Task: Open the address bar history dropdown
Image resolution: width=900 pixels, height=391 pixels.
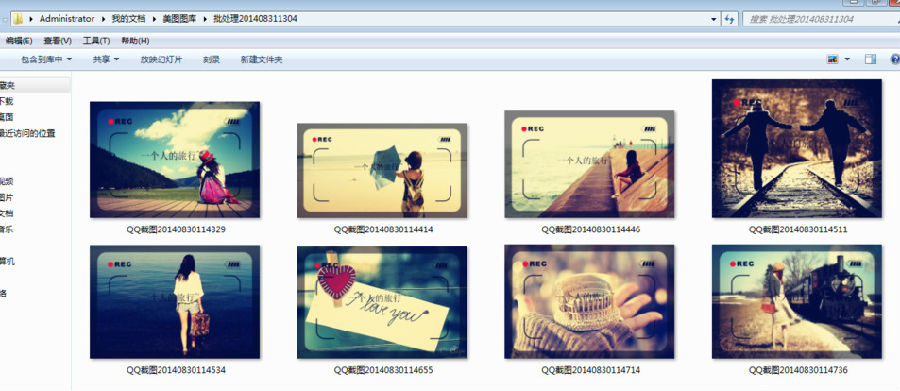Action: (714, 19)
